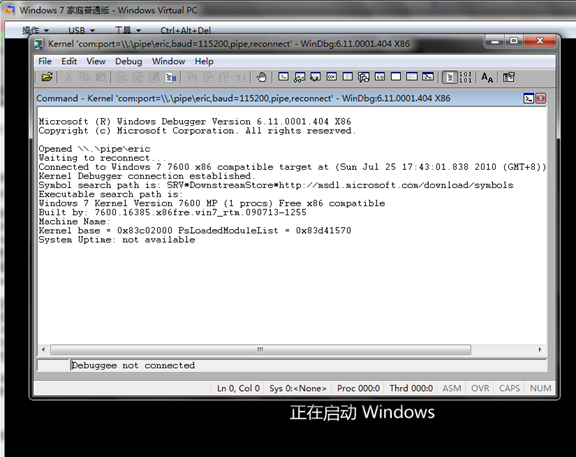Click Ctrl+Alt+Del in Virtual PC toolbar
The width and height of the screenshot is (576, 457).
(x=186, y=30)
